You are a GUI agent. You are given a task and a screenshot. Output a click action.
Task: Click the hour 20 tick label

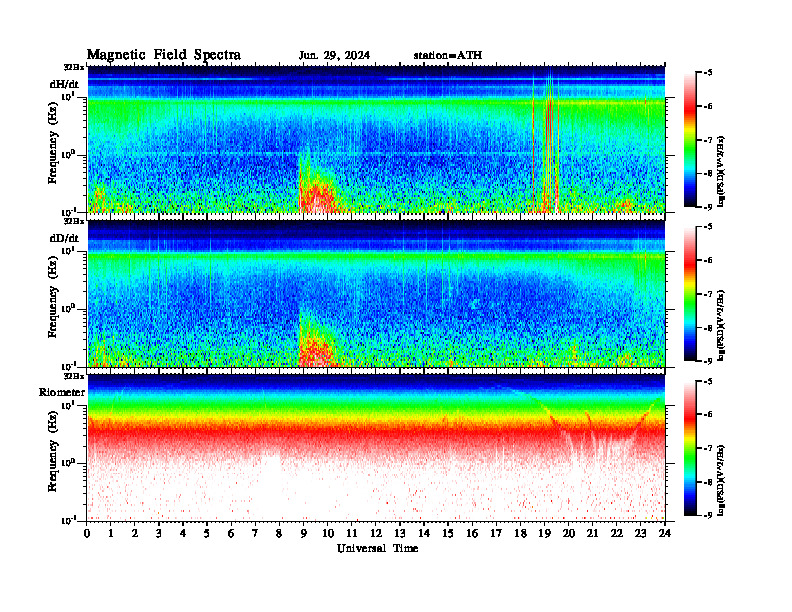click(x=569, y=533)
